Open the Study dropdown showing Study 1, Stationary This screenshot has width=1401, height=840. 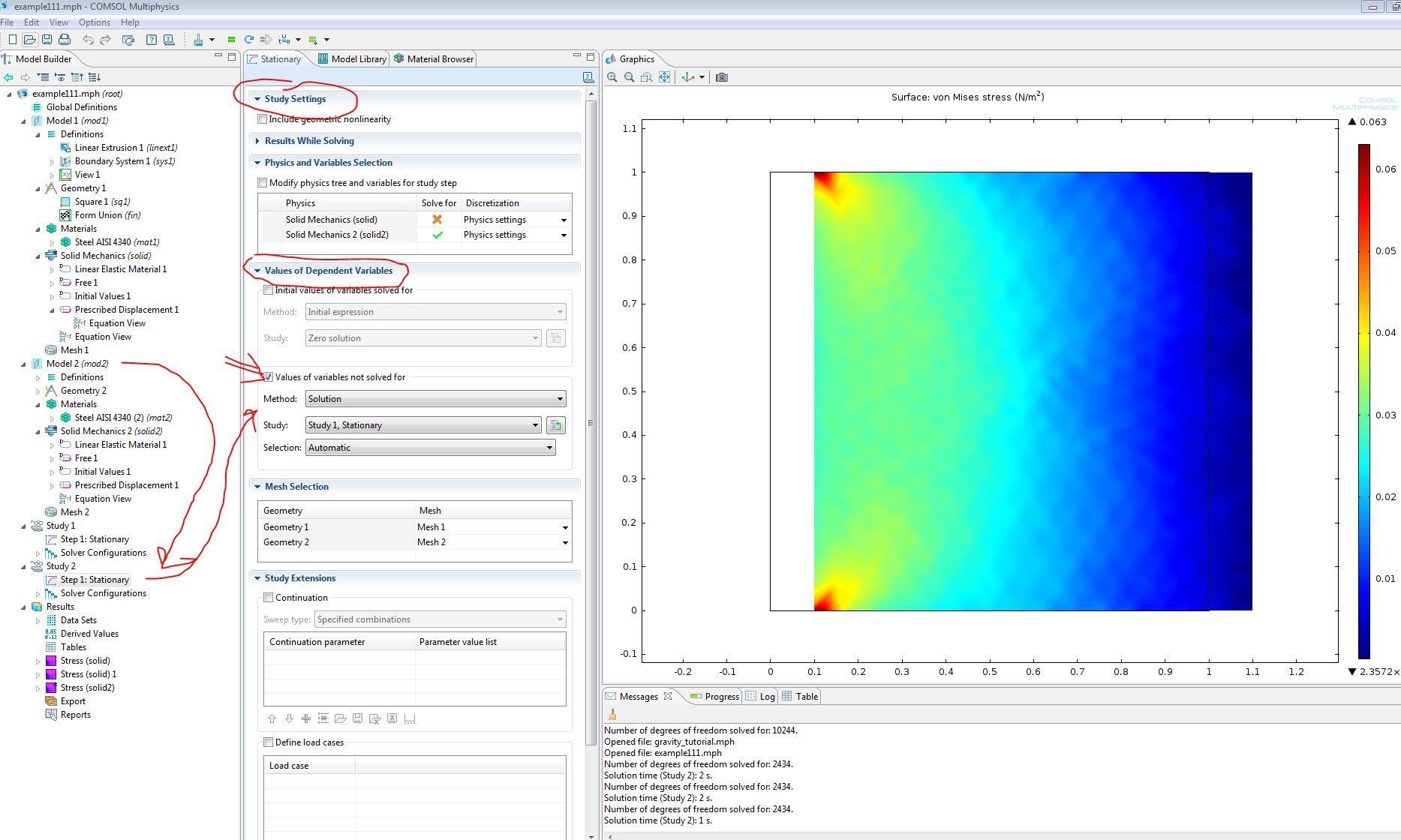423,425
